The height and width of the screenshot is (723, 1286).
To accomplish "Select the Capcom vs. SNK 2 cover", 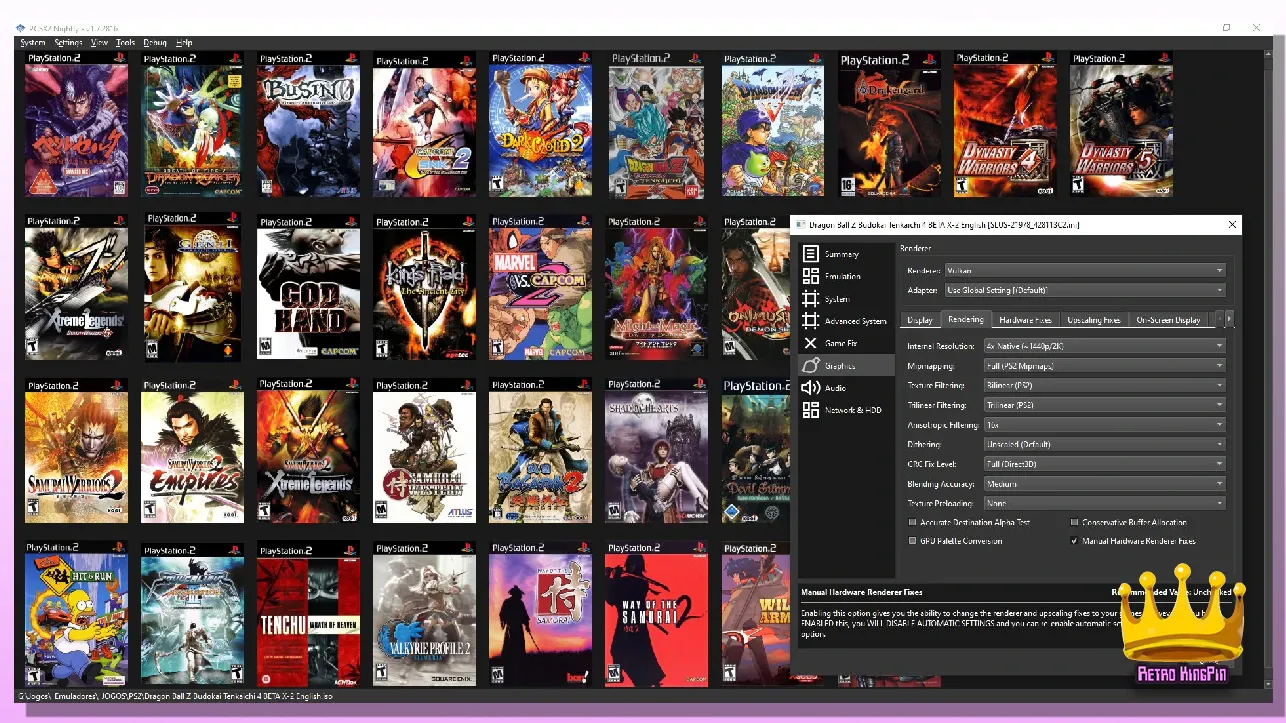I will 424,124.
